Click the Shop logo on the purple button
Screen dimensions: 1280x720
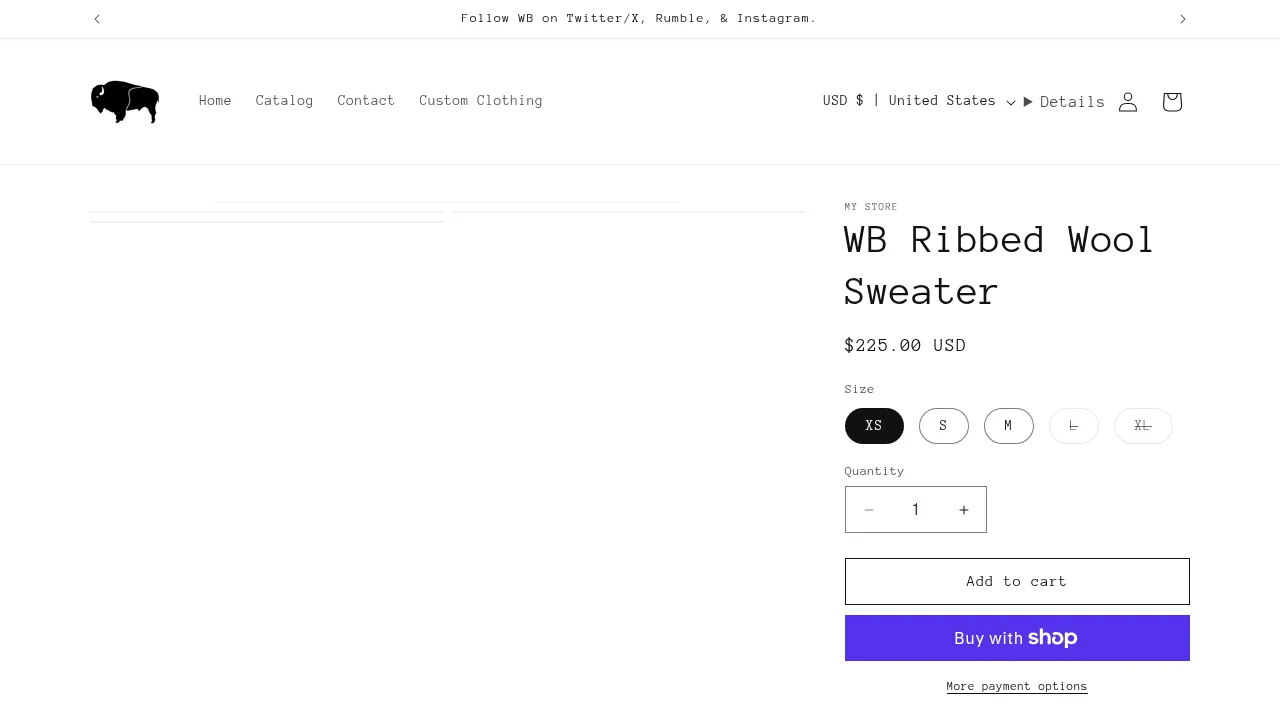click(1053, 637)
